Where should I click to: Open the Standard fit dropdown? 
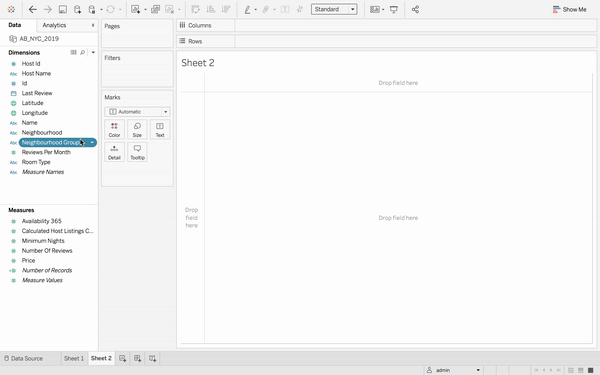coord(334,9)
